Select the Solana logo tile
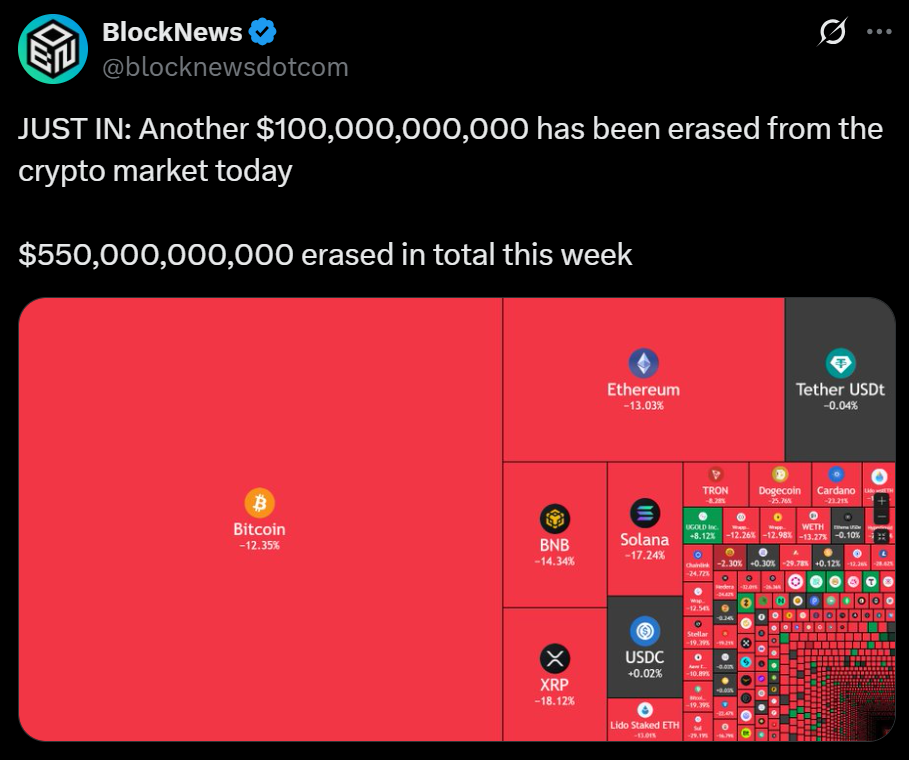This screenshot has width=909, height=760. pyautogui.click(x=644, y=514)
